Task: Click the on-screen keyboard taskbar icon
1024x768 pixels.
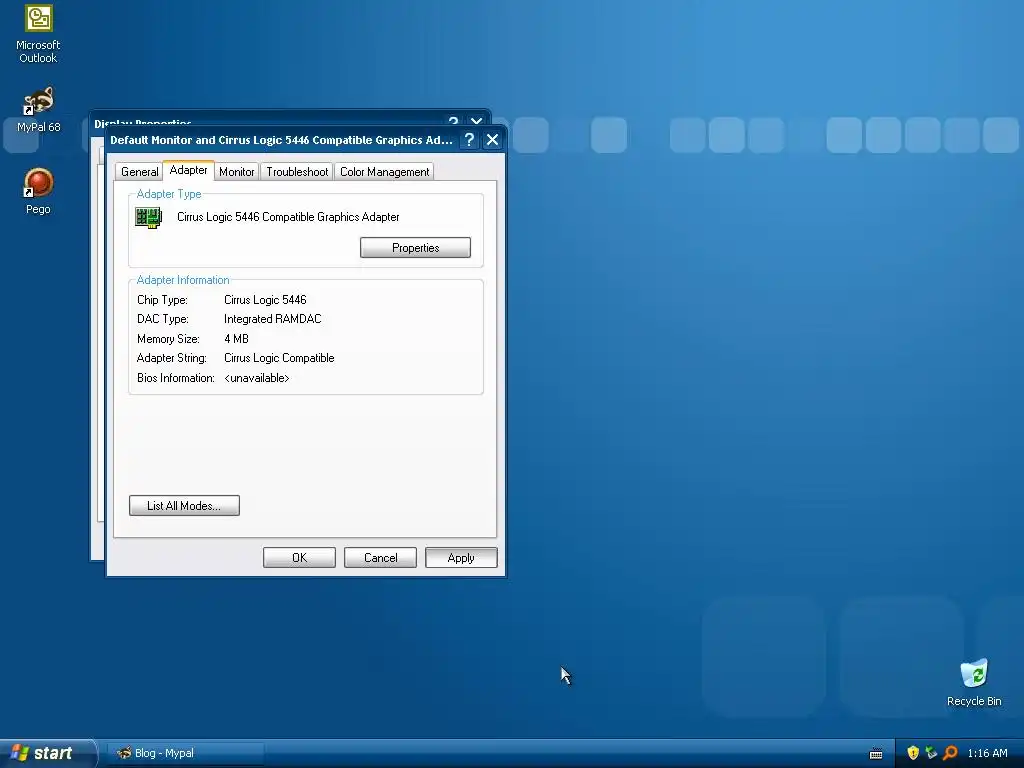Action: [x=876, y=754]
